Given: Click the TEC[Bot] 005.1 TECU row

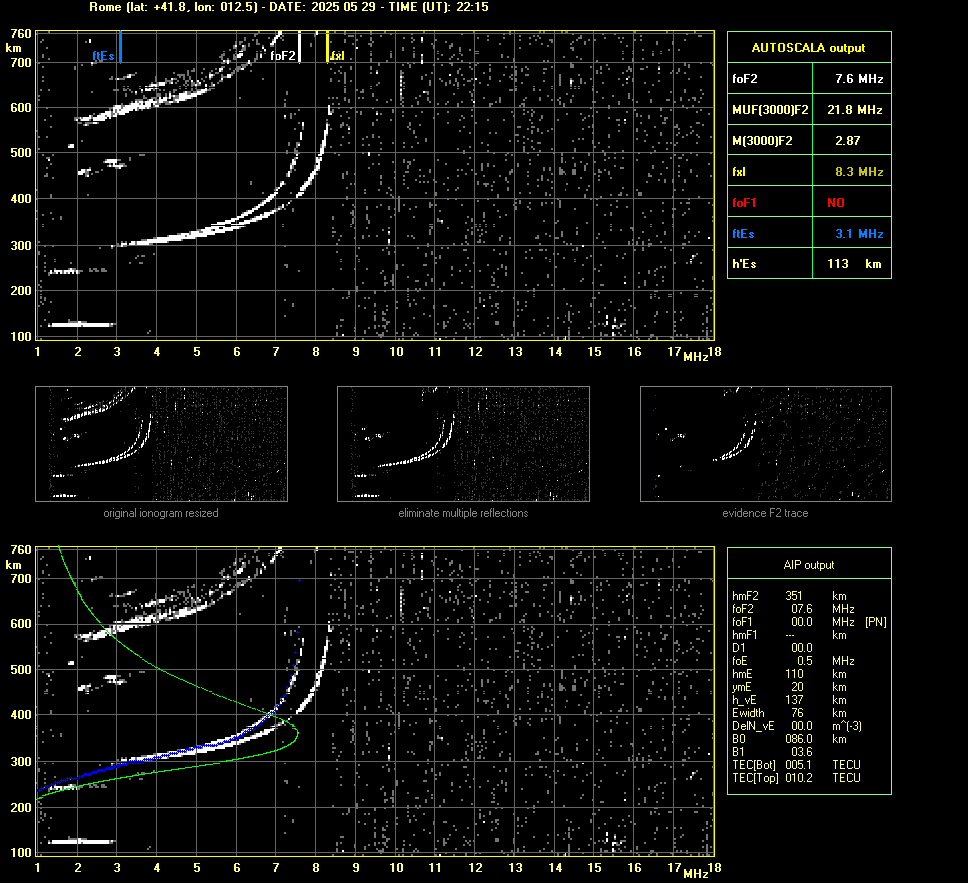Looking at the screenshot, I should (796, 764).
